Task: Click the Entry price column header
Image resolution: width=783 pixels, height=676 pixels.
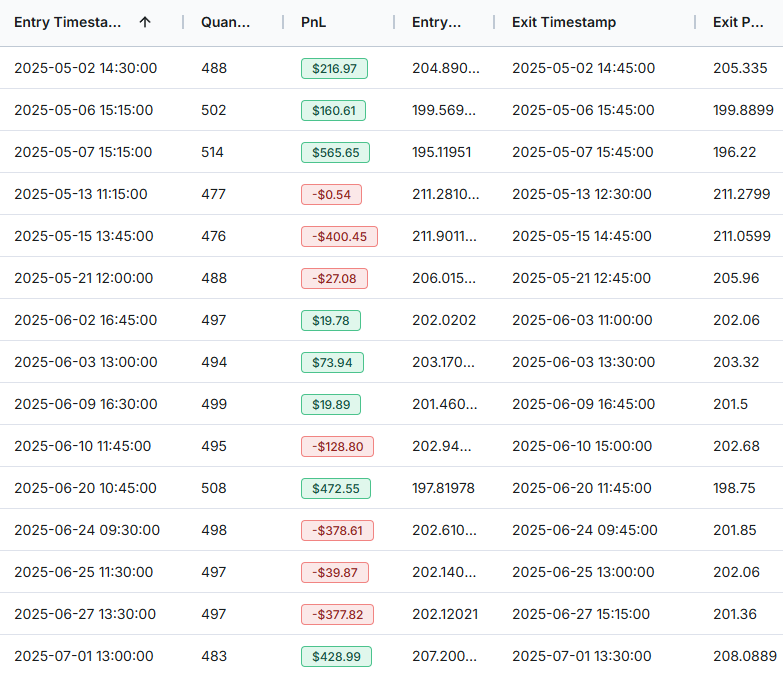Action: click(x=436, y=22)
